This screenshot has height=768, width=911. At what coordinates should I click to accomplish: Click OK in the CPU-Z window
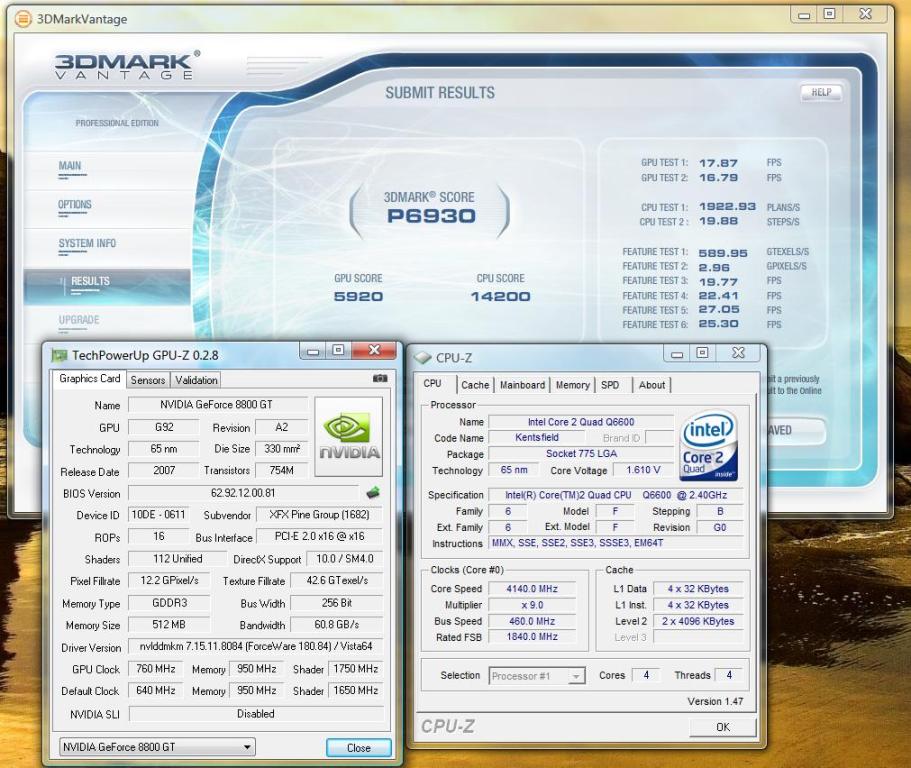723,727
